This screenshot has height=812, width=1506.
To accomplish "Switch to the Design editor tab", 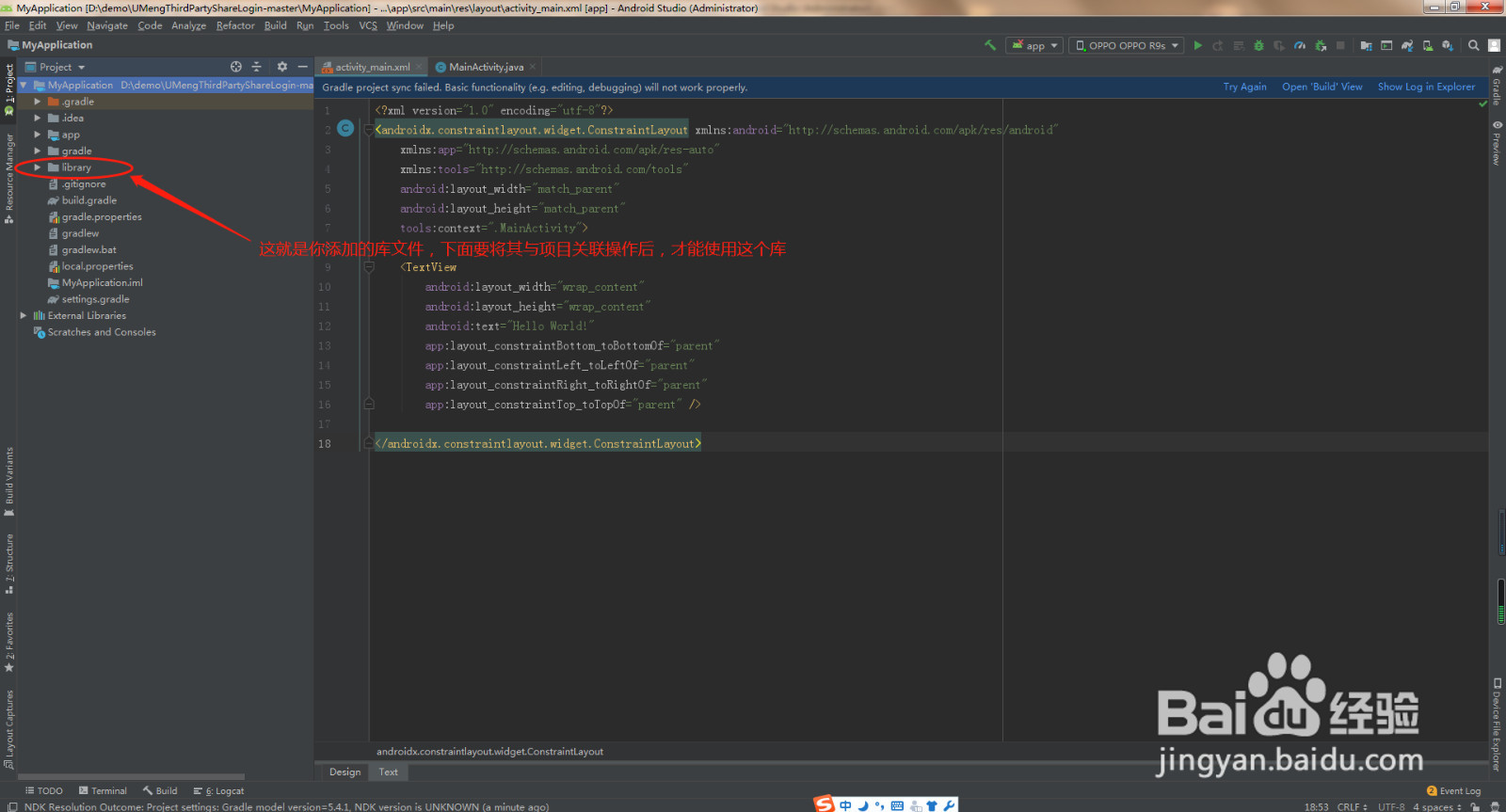I will click(344, 772).
